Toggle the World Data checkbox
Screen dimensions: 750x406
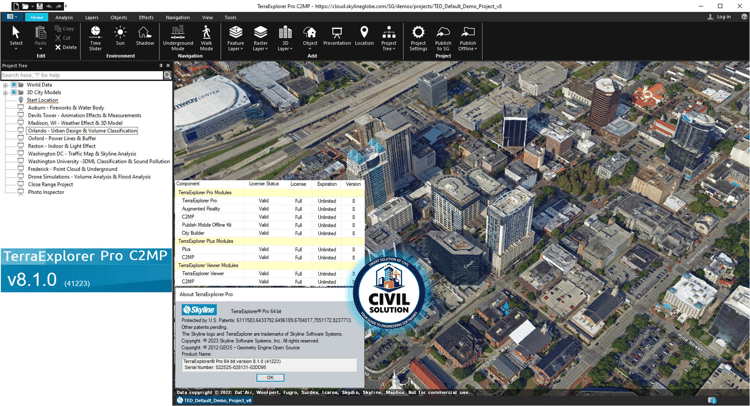14,85
